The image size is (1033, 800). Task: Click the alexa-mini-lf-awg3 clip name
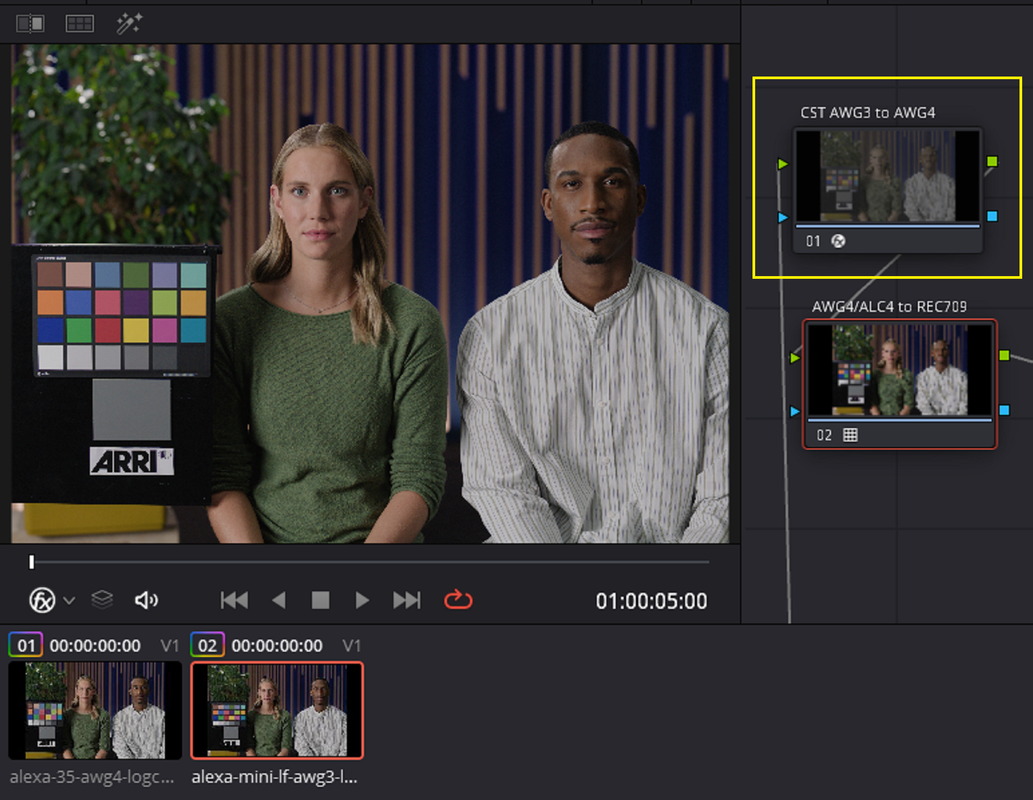[275, 777]
